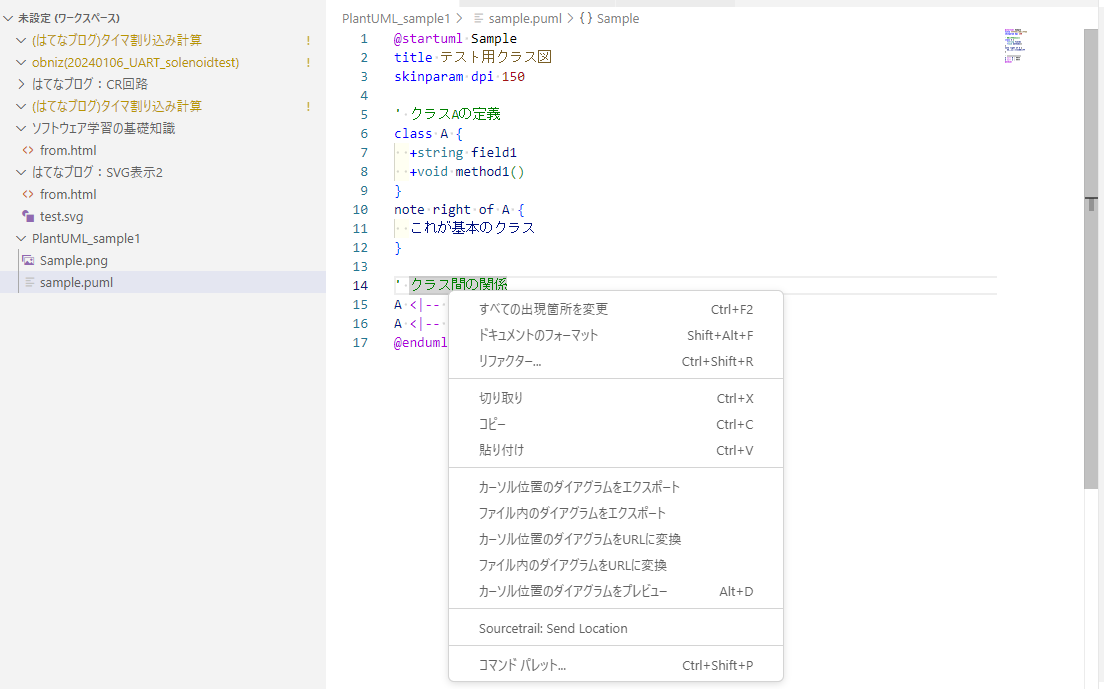
Task: Click the image icon beside Sample.png
Action: pos(28,260)
